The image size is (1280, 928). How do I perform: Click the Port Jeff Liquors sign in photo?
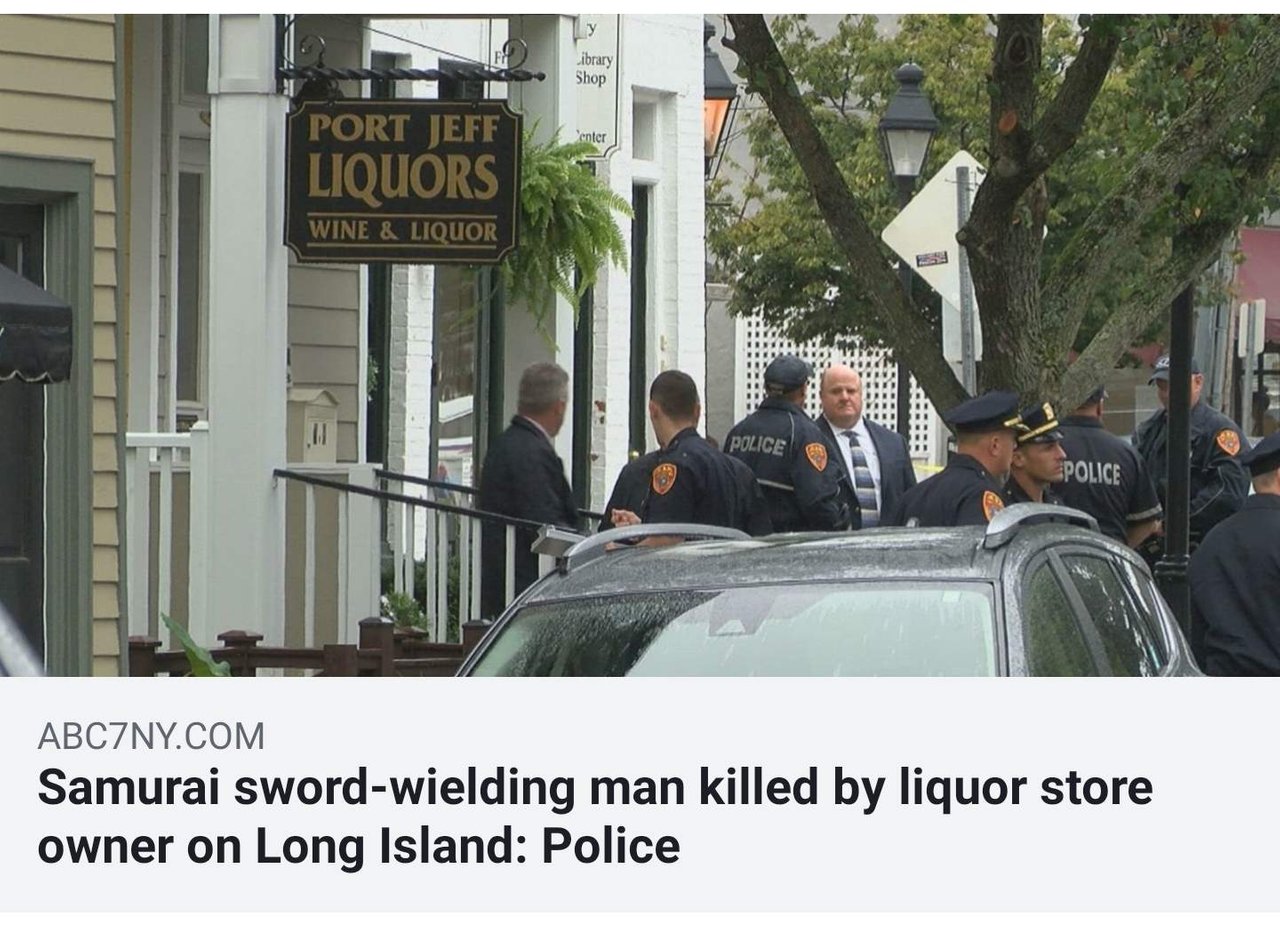click(x=403, y=181)
